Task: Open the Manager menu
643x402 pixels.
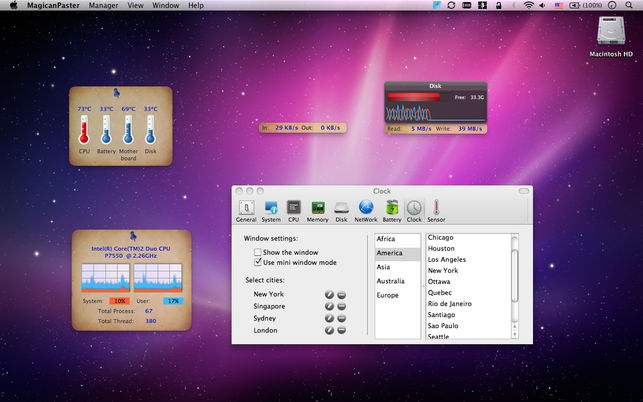Action: (103, 5)
